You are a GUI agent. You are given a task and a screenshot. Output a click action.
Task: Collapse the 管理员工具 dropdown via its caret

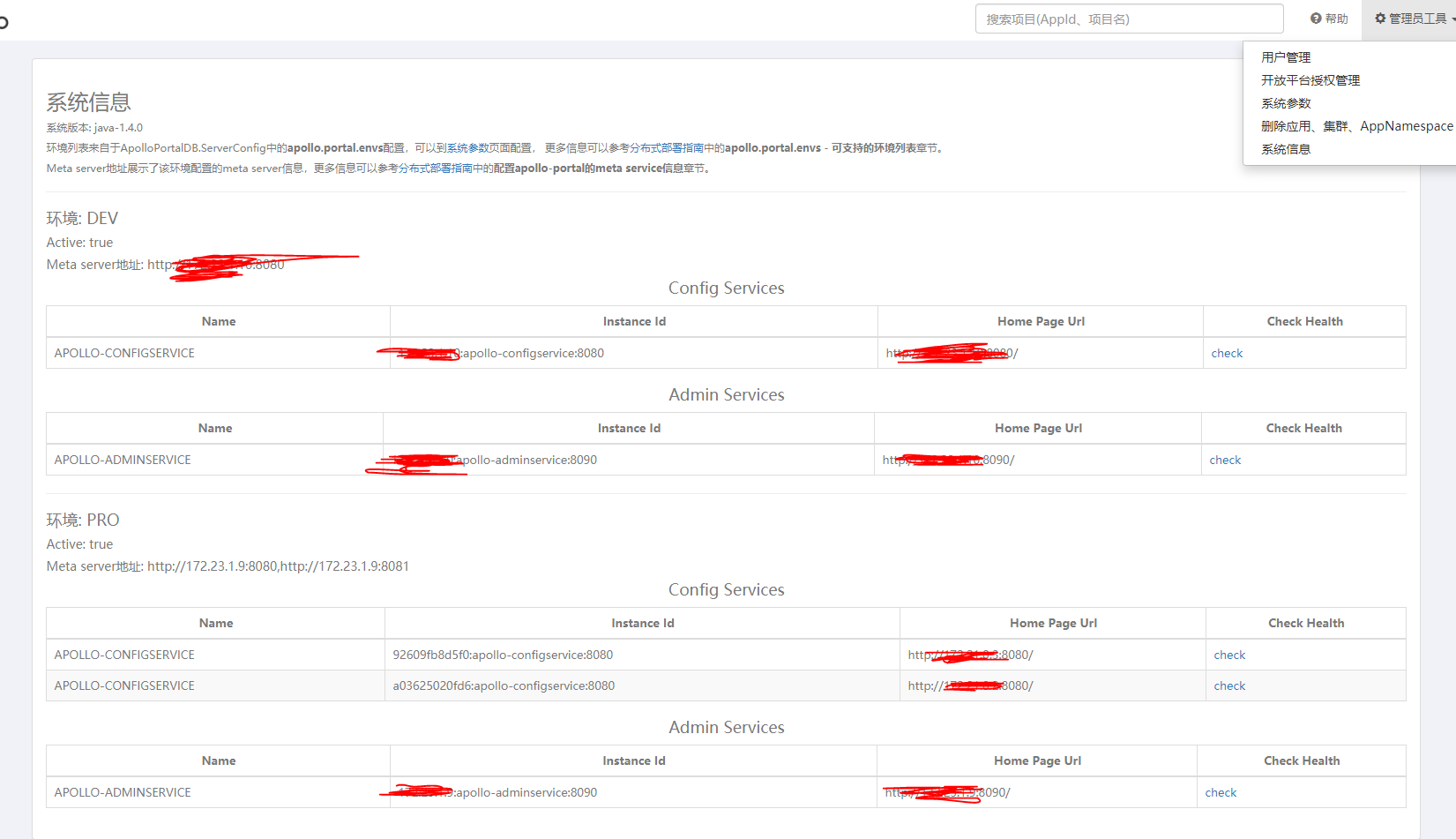point(1452,19)
